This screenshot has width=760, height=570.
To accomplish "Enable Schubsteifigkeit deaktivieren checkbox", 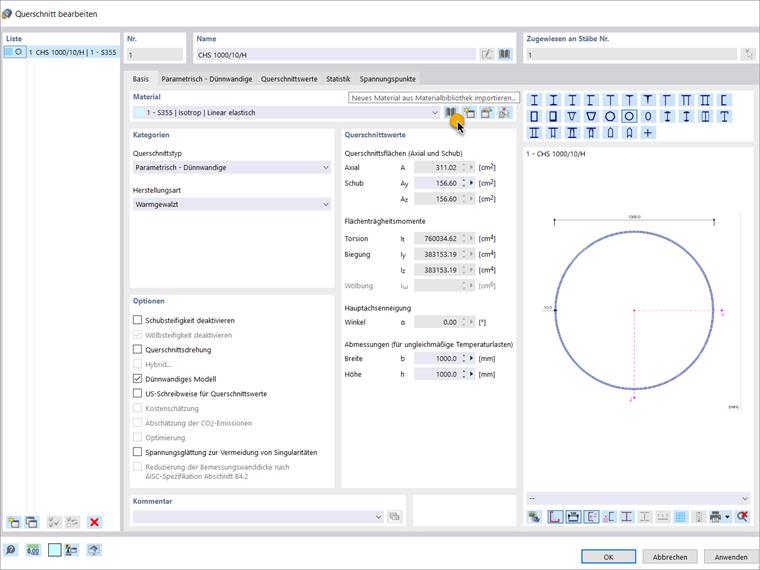I will tap(138, 320).
